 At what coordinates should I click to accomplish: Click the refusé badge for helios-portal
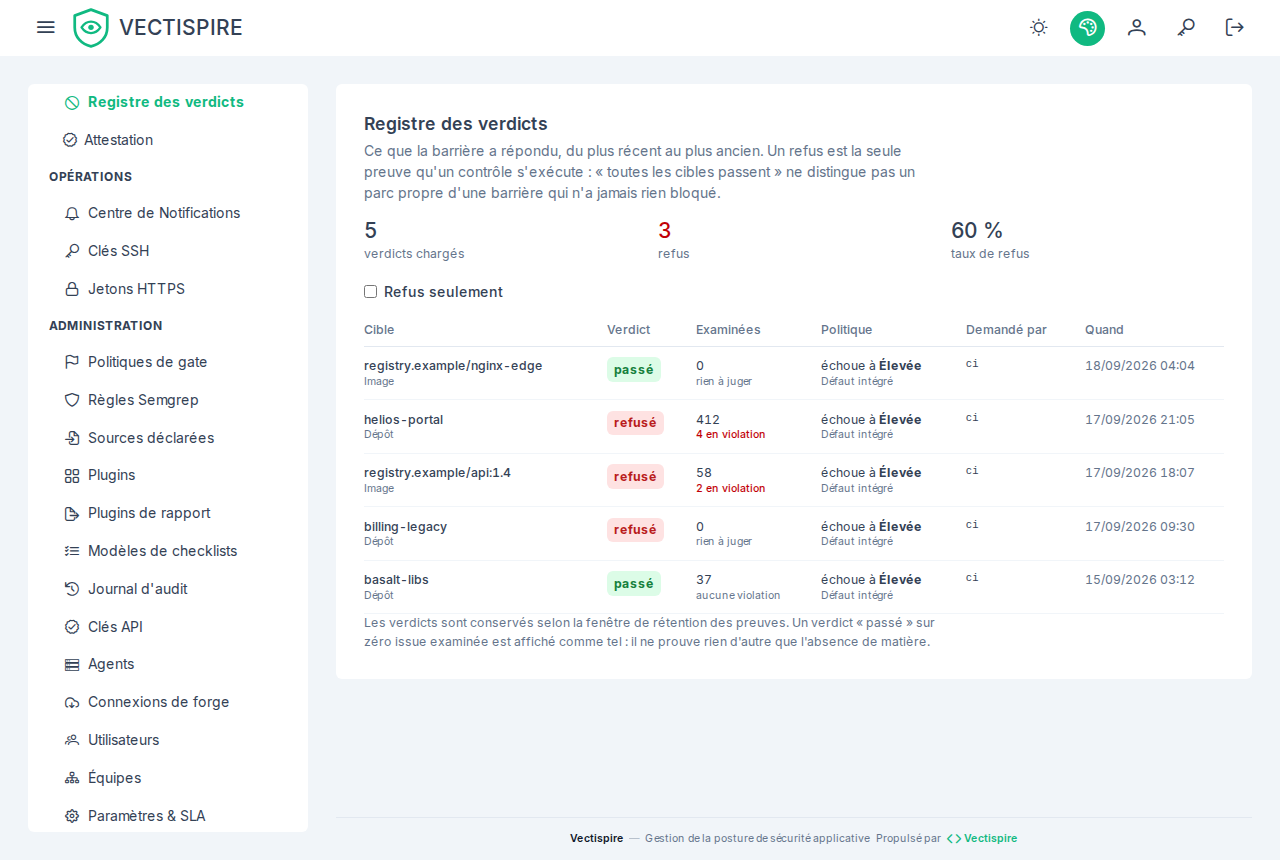[635, 423]
